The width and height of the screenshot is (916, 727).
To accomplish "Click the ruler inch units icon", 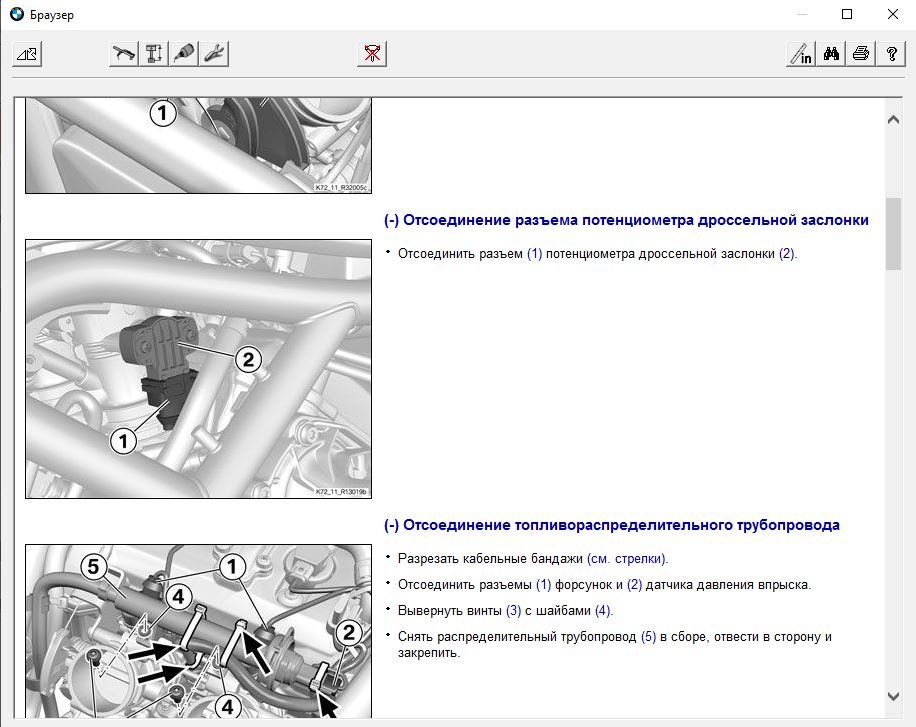I will (800, 54).
